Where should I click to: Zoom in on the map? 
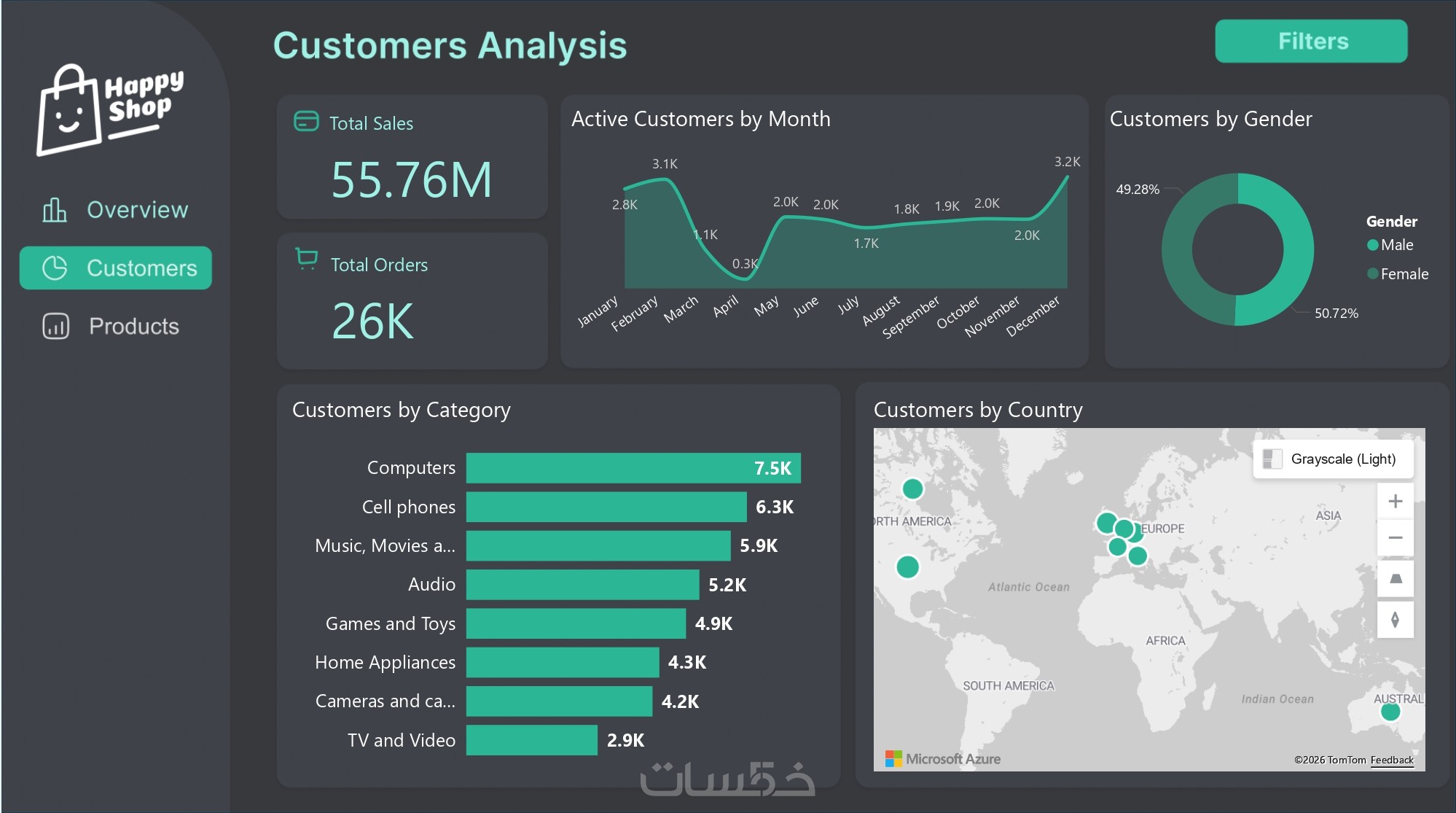[x=1395, y=502]
